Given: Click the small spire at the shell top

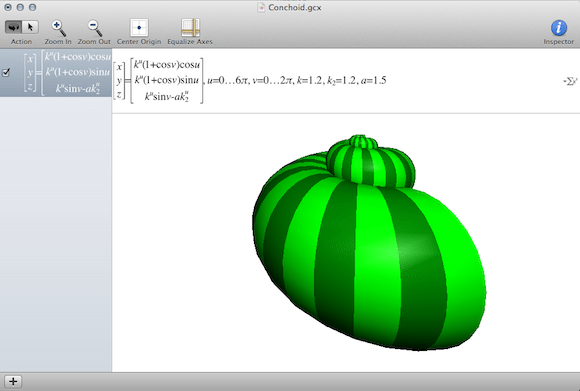Looking at the screenshot, I should [363, 142].
